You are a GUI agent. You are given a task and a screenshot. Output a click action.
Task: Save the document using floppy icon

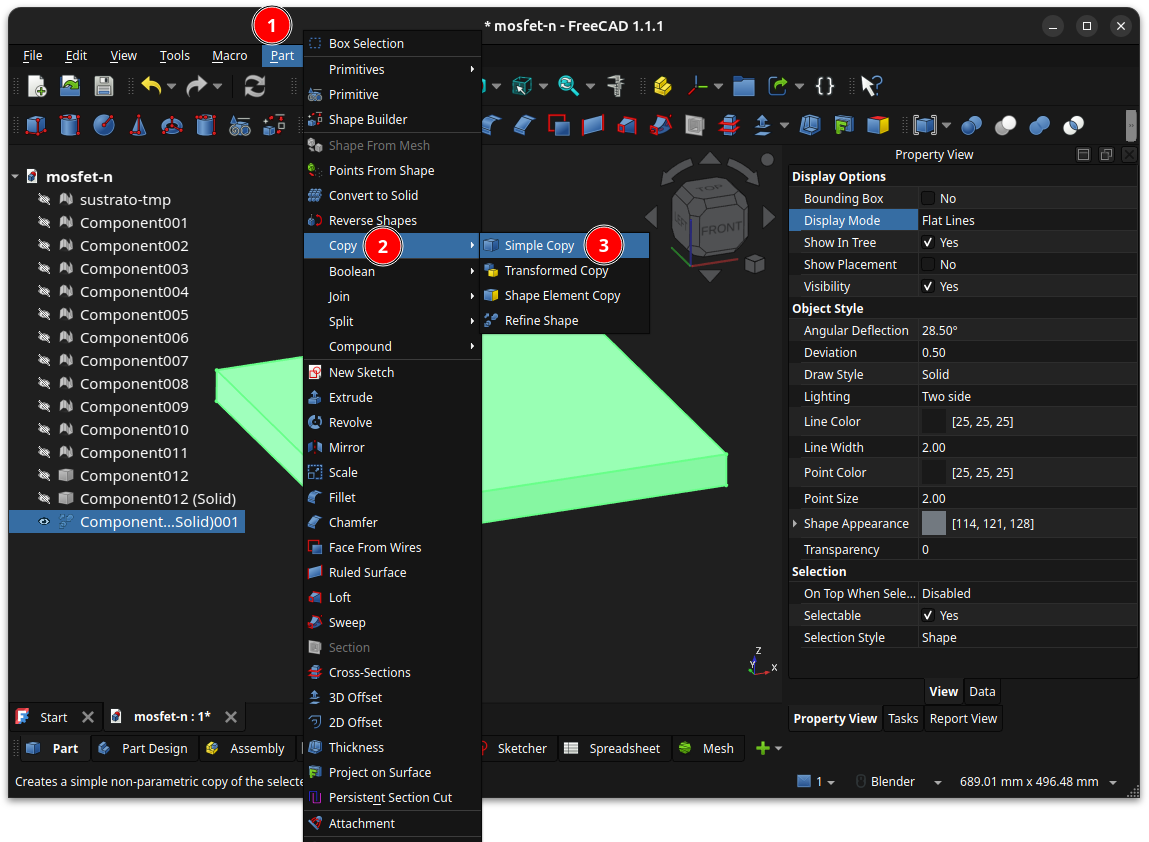tap(103, 86)
